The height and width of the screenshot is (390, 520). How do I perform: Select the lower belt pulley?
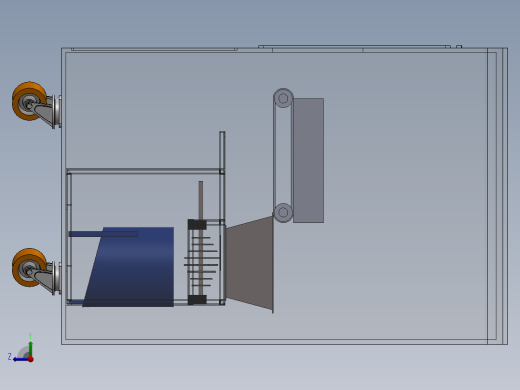pyautogui.click(x=283, y=212)
